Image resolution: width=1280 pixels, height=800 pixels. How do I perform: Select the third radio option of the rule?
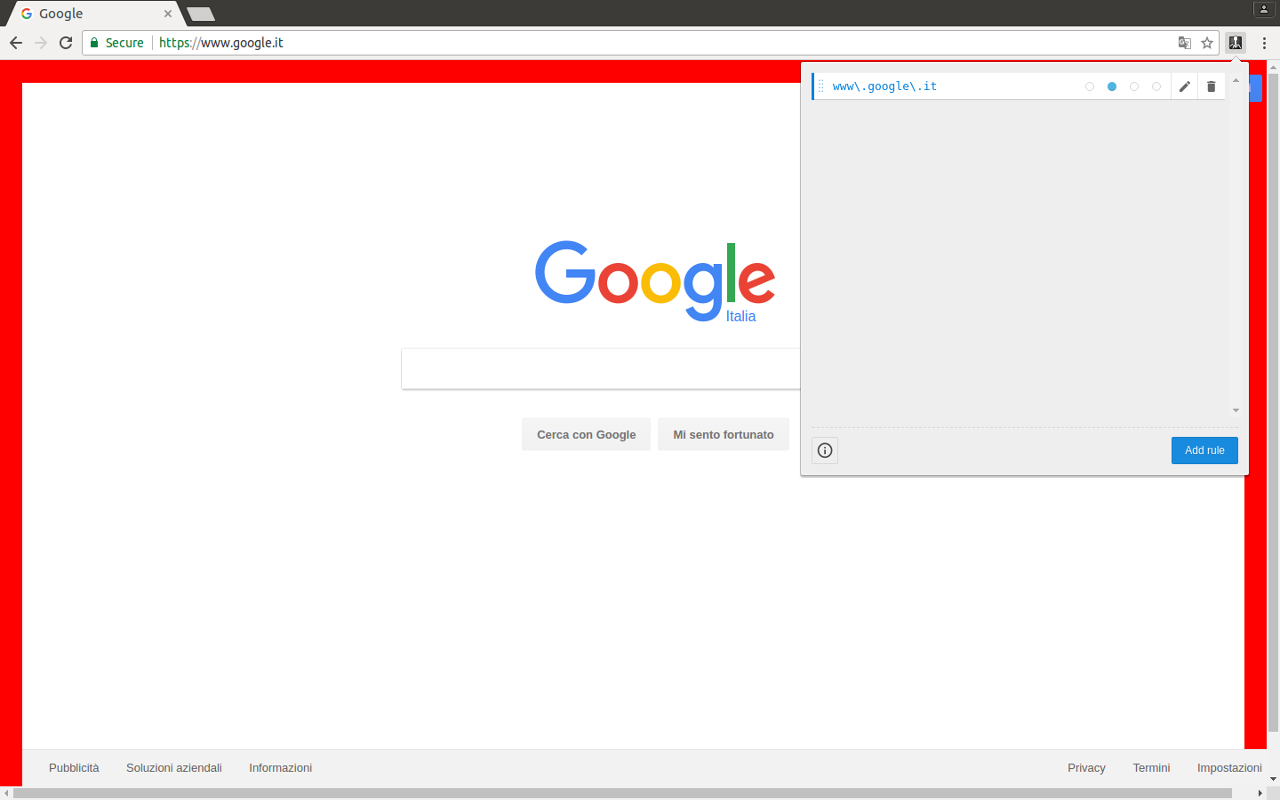(x=1134, y=87)
